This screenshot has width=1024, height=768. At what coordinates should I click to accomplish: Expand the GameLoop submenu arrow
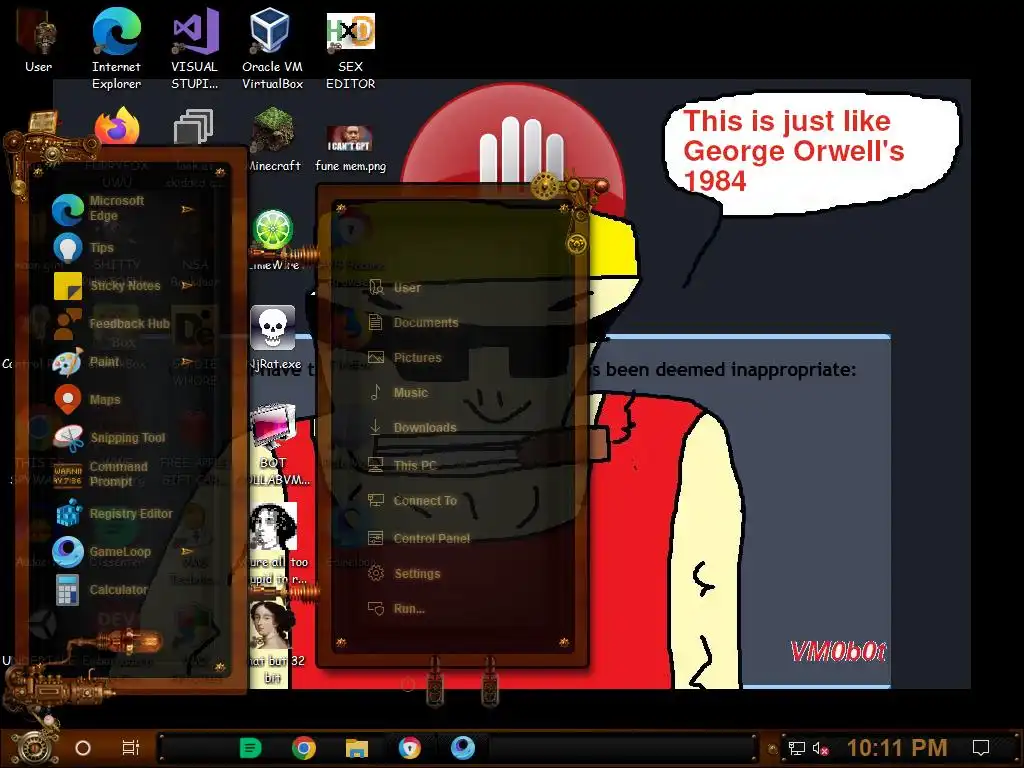pos(187,552)
